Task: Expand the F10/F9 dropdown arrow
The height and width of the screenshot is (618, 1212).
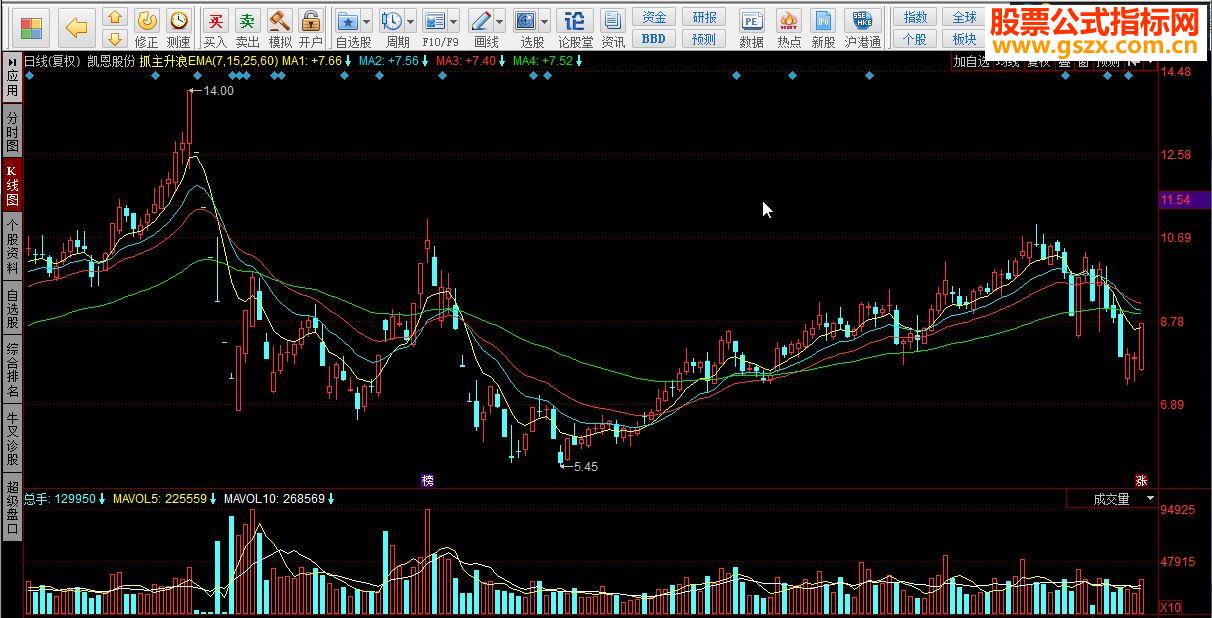Action: point(454,20)
